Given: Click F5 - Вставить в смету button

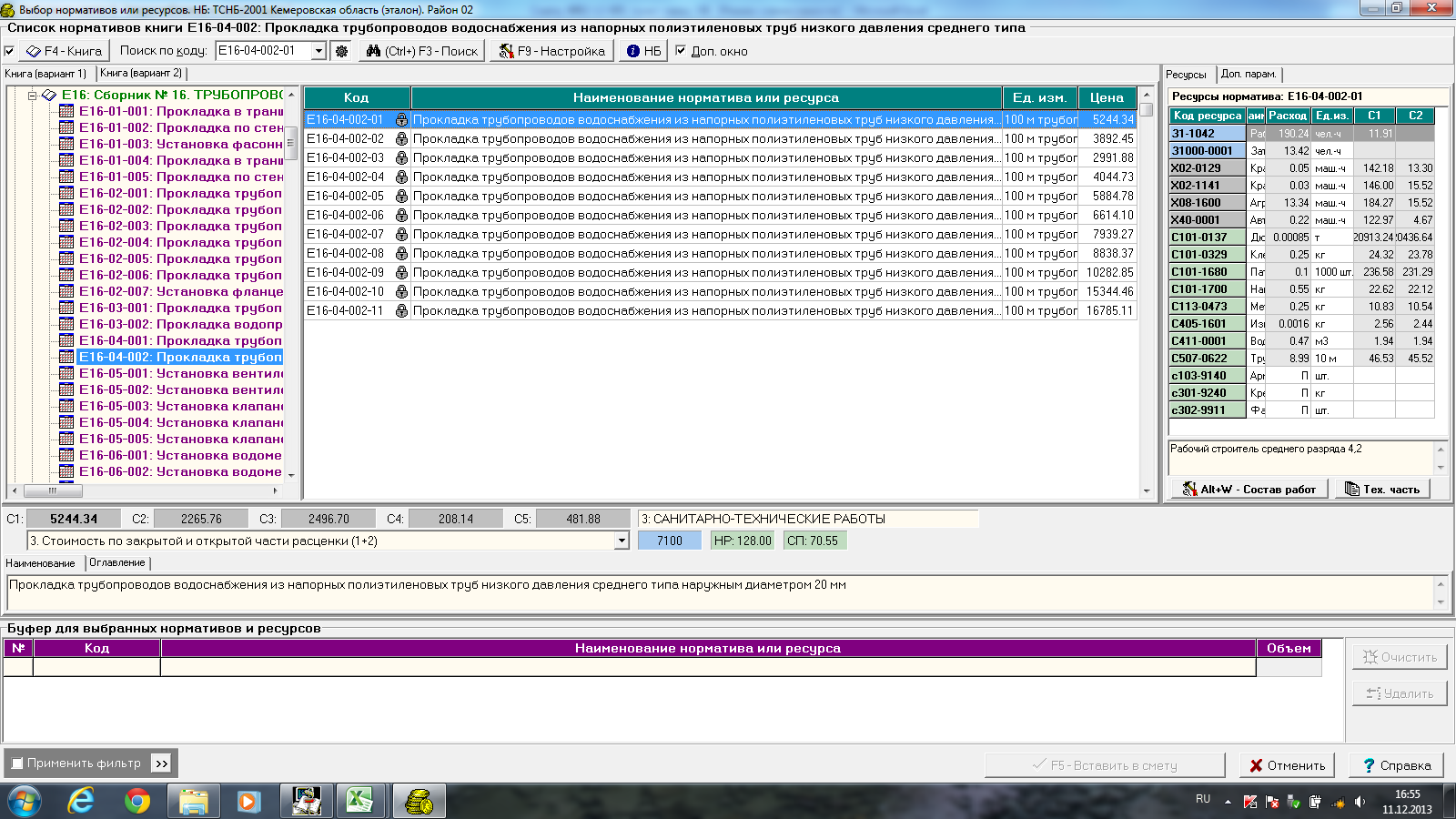Looking at the screenshot, I should 1105,765.
